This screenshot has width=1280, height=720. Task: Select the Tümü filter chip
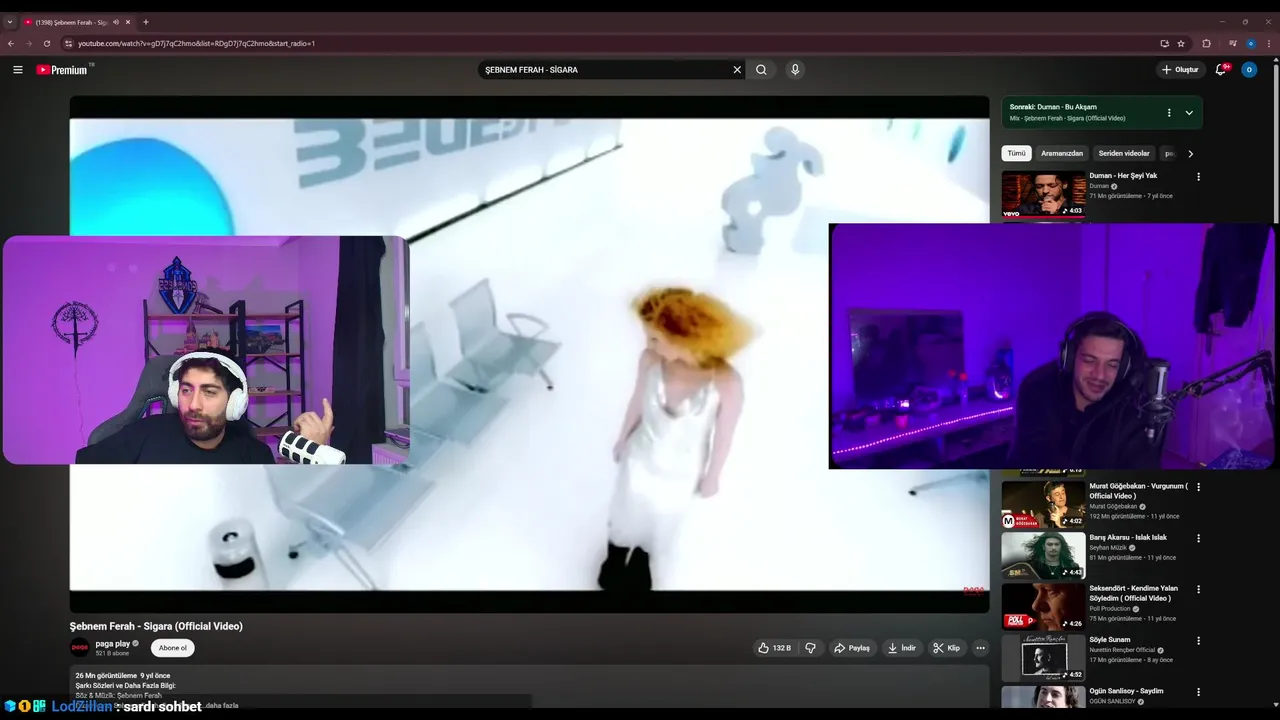pos(1016,153)
